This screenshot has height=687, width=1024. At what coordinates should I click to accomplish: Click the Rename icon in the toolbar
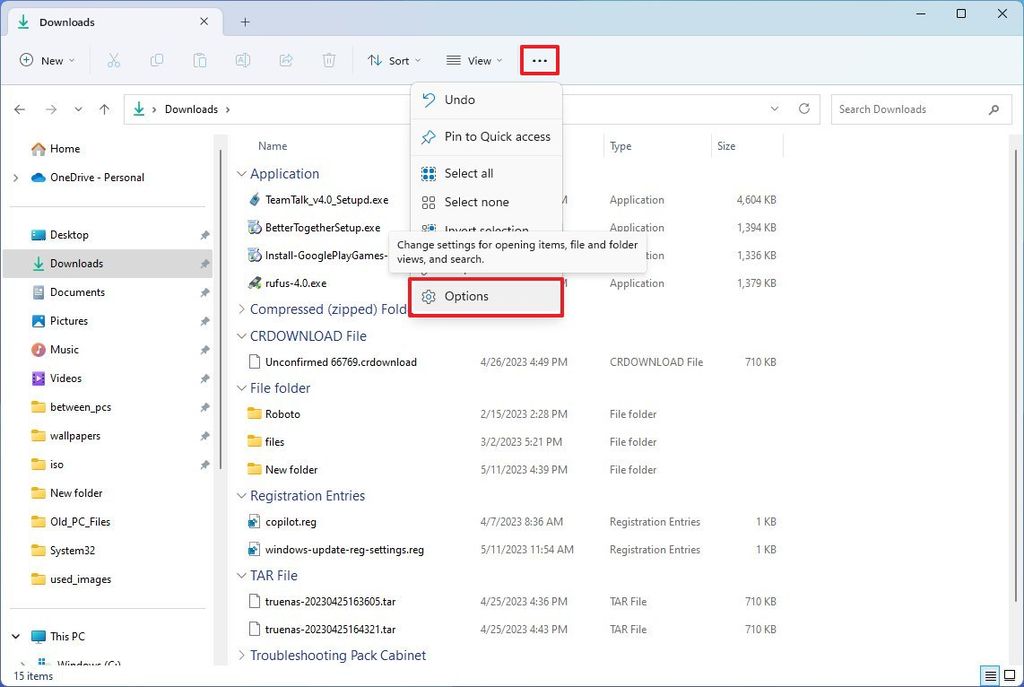pos(242,60)
